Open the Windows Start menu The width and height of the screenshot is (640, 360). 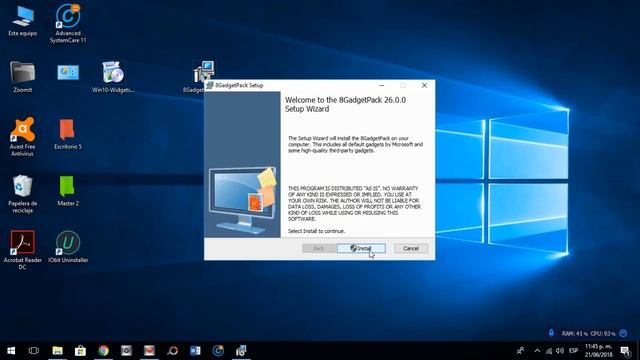[x=11, y=351]
